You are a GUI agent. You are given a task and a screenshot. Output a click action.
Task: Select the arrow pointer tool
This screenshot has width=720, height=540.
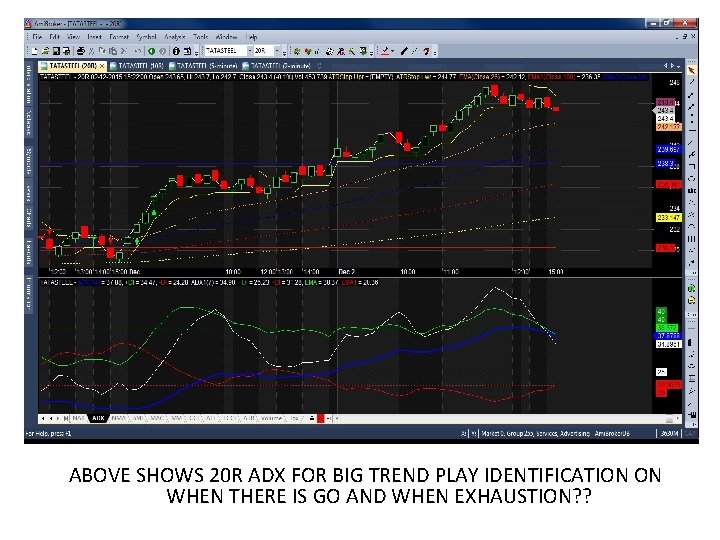click(692, 70)
